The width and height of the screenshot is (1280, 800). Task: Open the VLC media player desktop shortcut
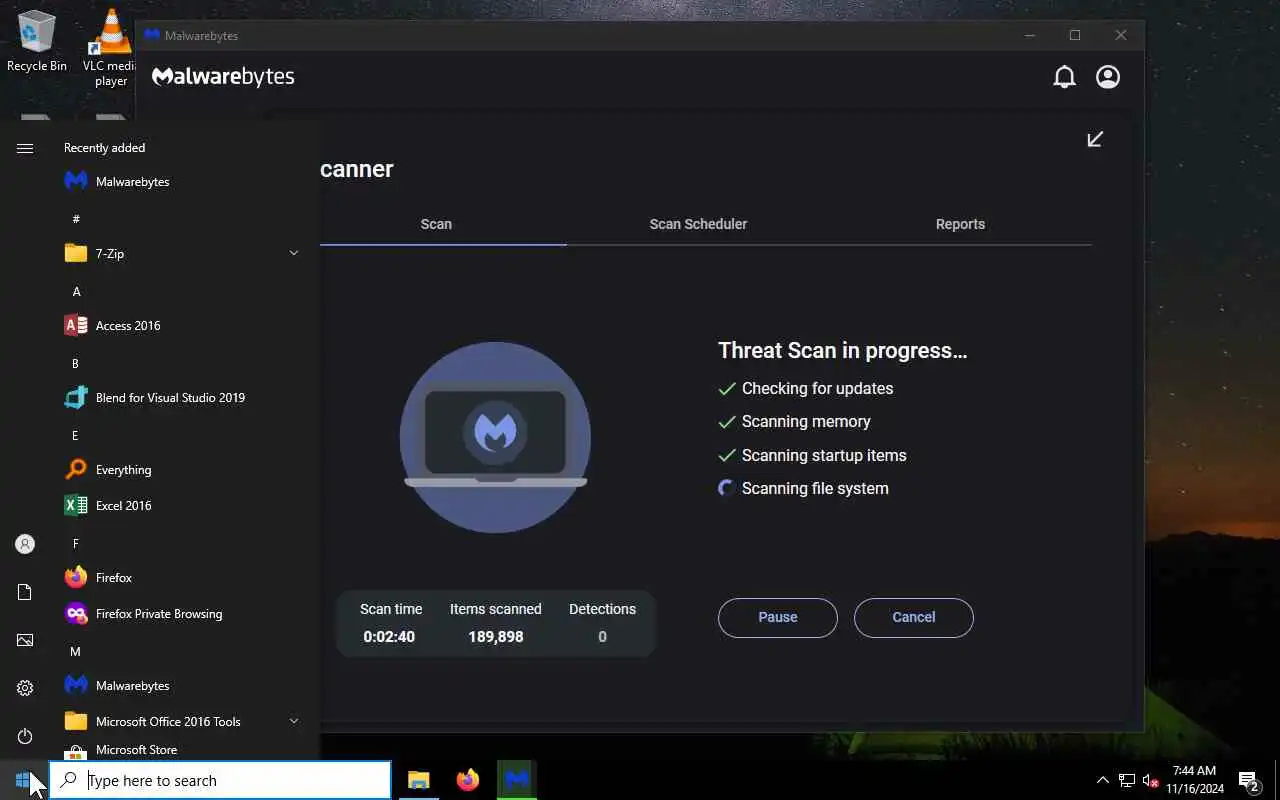click(111, 46)
